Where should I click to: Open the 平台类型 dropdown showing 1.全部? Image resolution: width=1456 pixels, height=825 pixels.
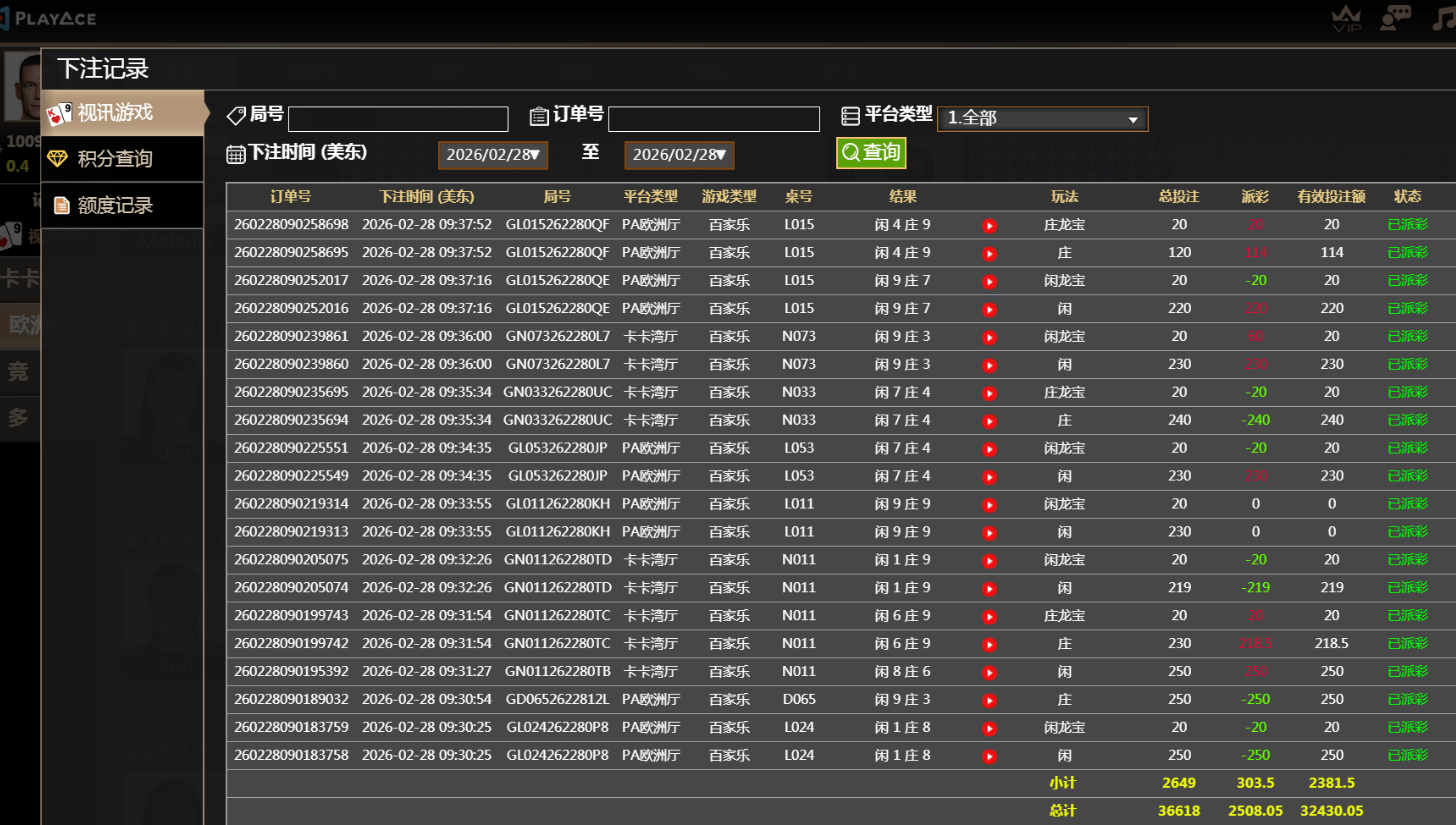tap(1043, 118)
